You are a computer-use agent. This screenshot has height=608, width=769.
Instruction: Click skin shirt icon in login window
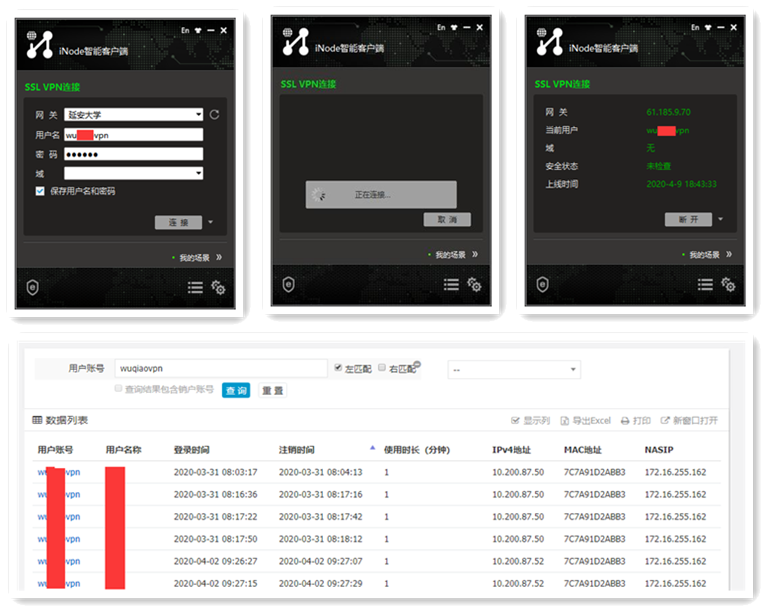[x=198, y=30]
